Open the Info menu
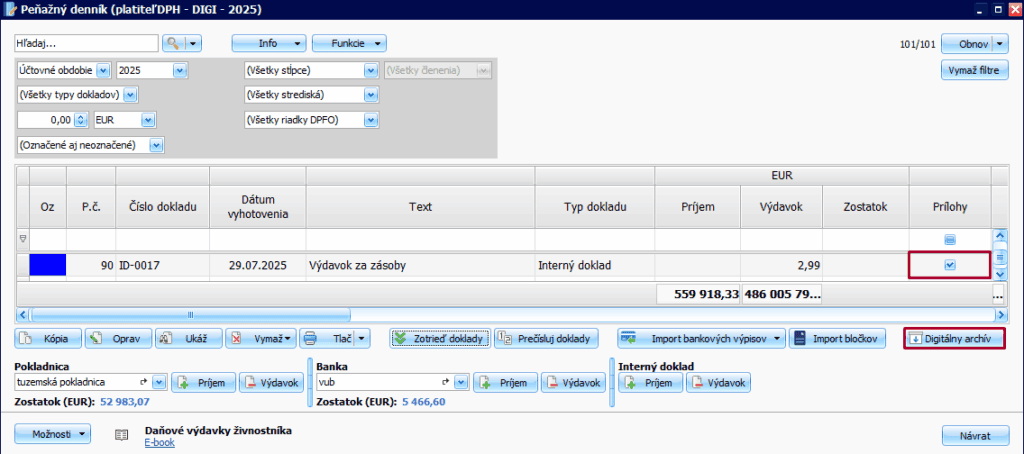Viewport: 1024px width, 454px height. [x=269, y=44]
